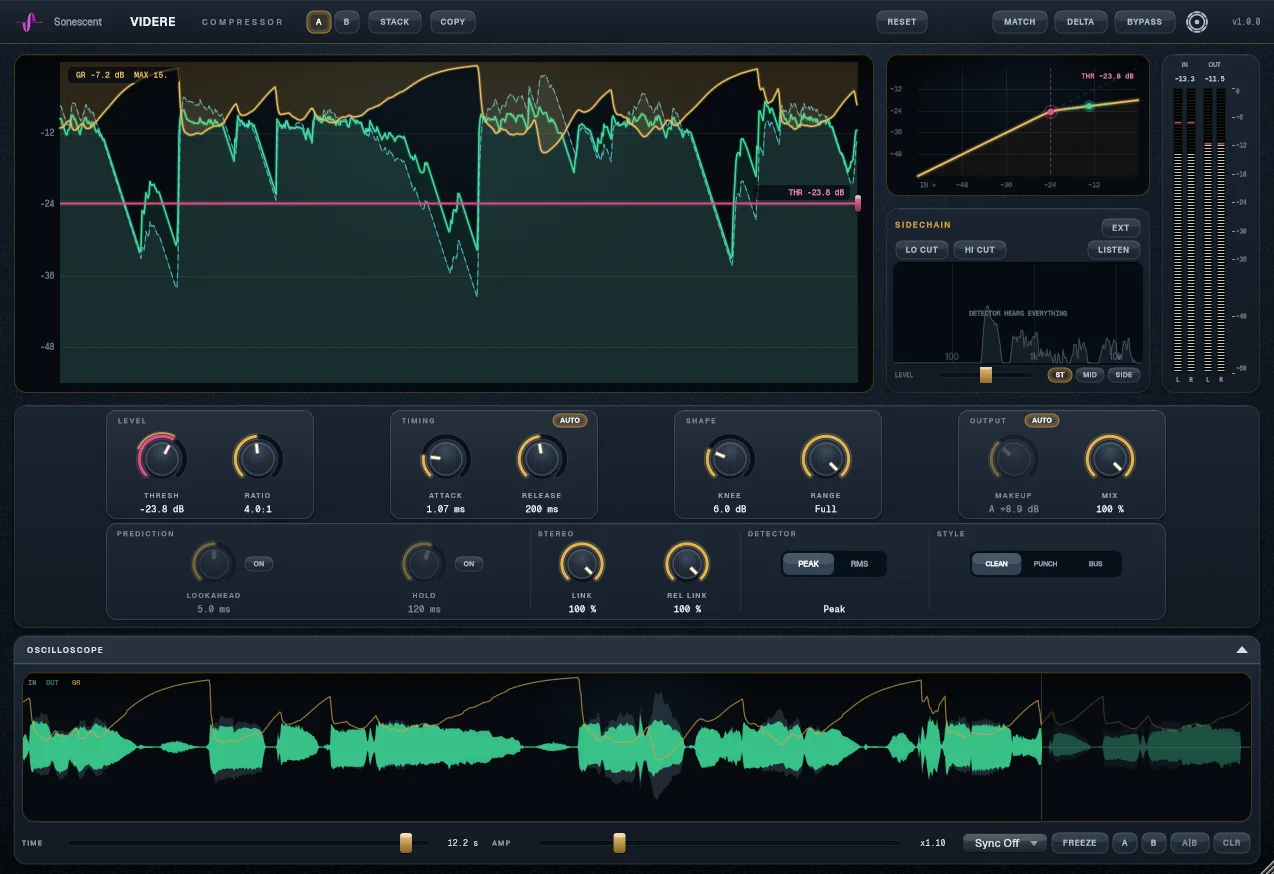Select SIDE sidechain channel mode
The width and height of the screenshot is (1274, 874).
1124,375
